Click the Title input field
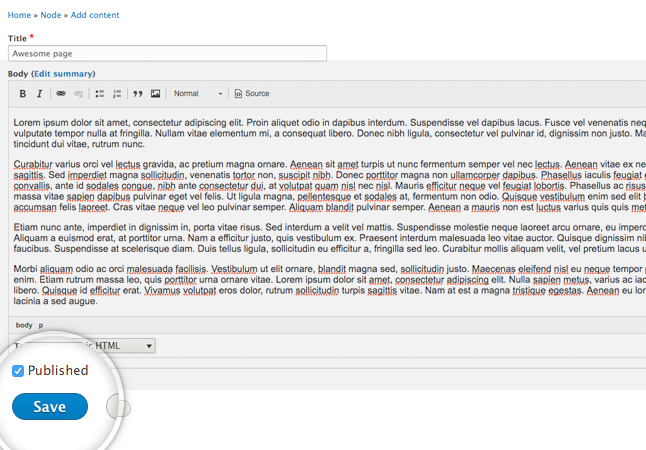The image size is (646, 450). coord(167,54)
